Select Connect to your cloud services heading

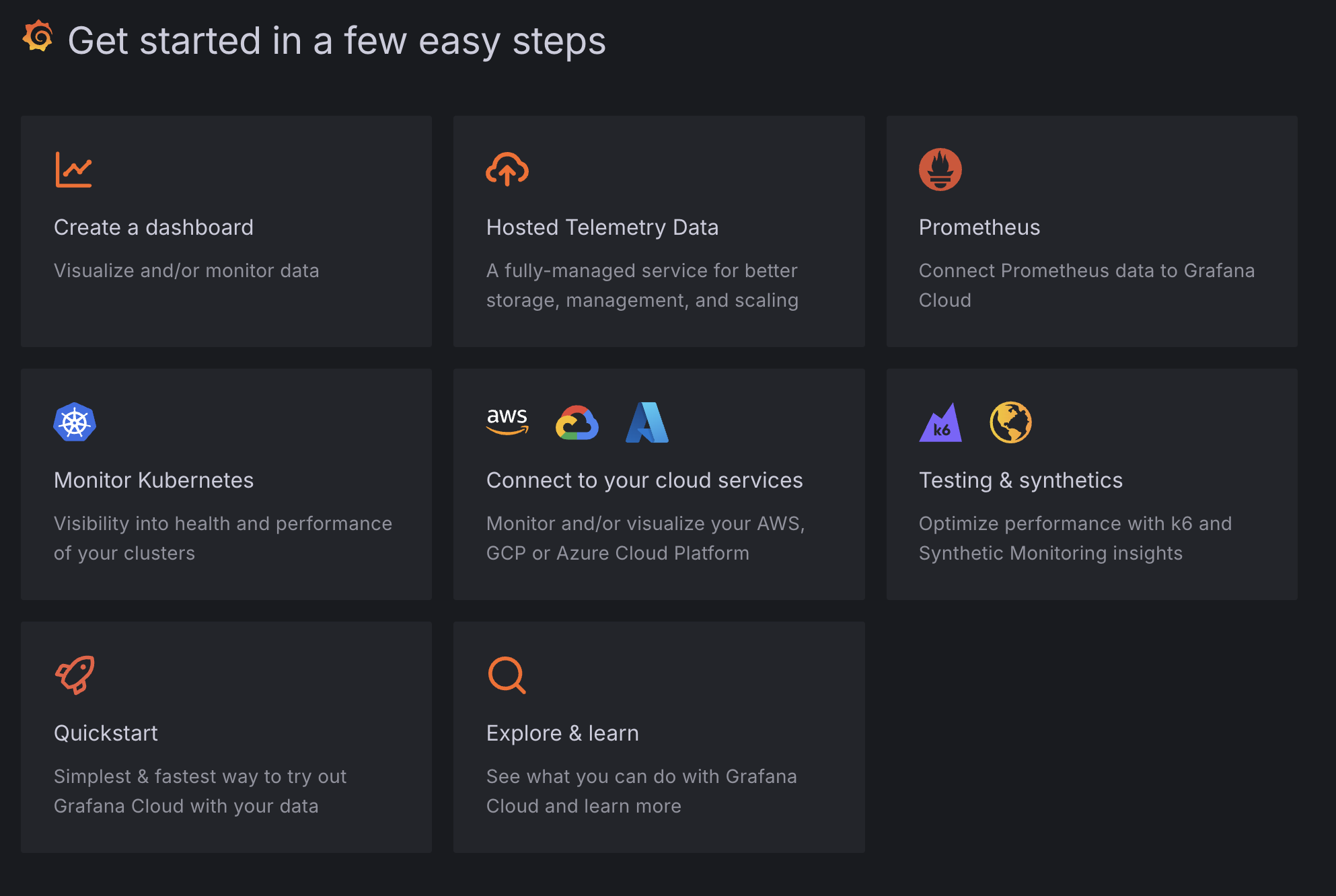pos(644,480)
